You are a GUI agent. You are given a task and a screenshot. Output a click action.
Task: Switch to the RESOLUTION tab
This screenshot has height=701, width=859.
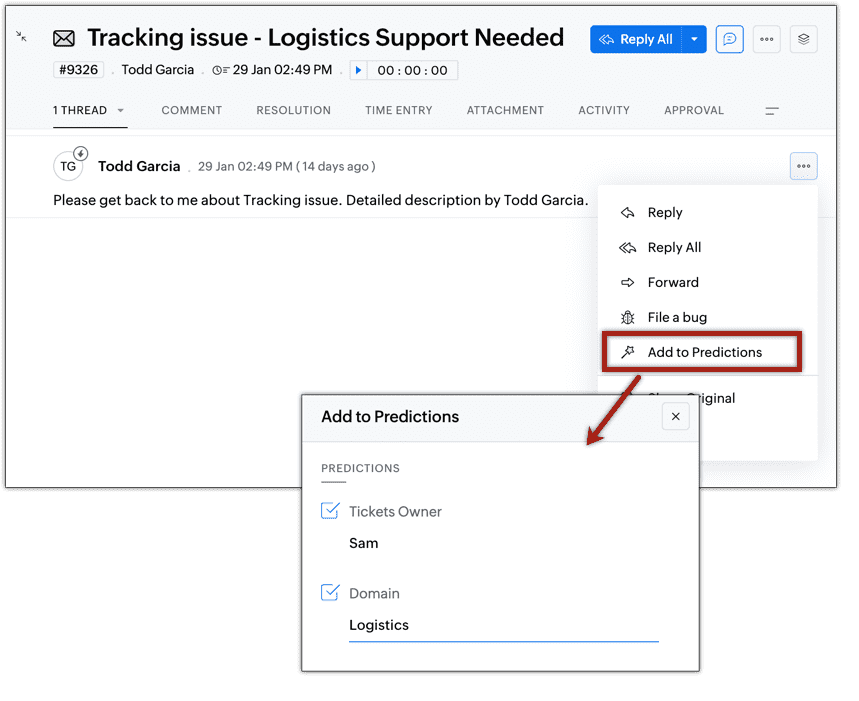coord(293,110)
